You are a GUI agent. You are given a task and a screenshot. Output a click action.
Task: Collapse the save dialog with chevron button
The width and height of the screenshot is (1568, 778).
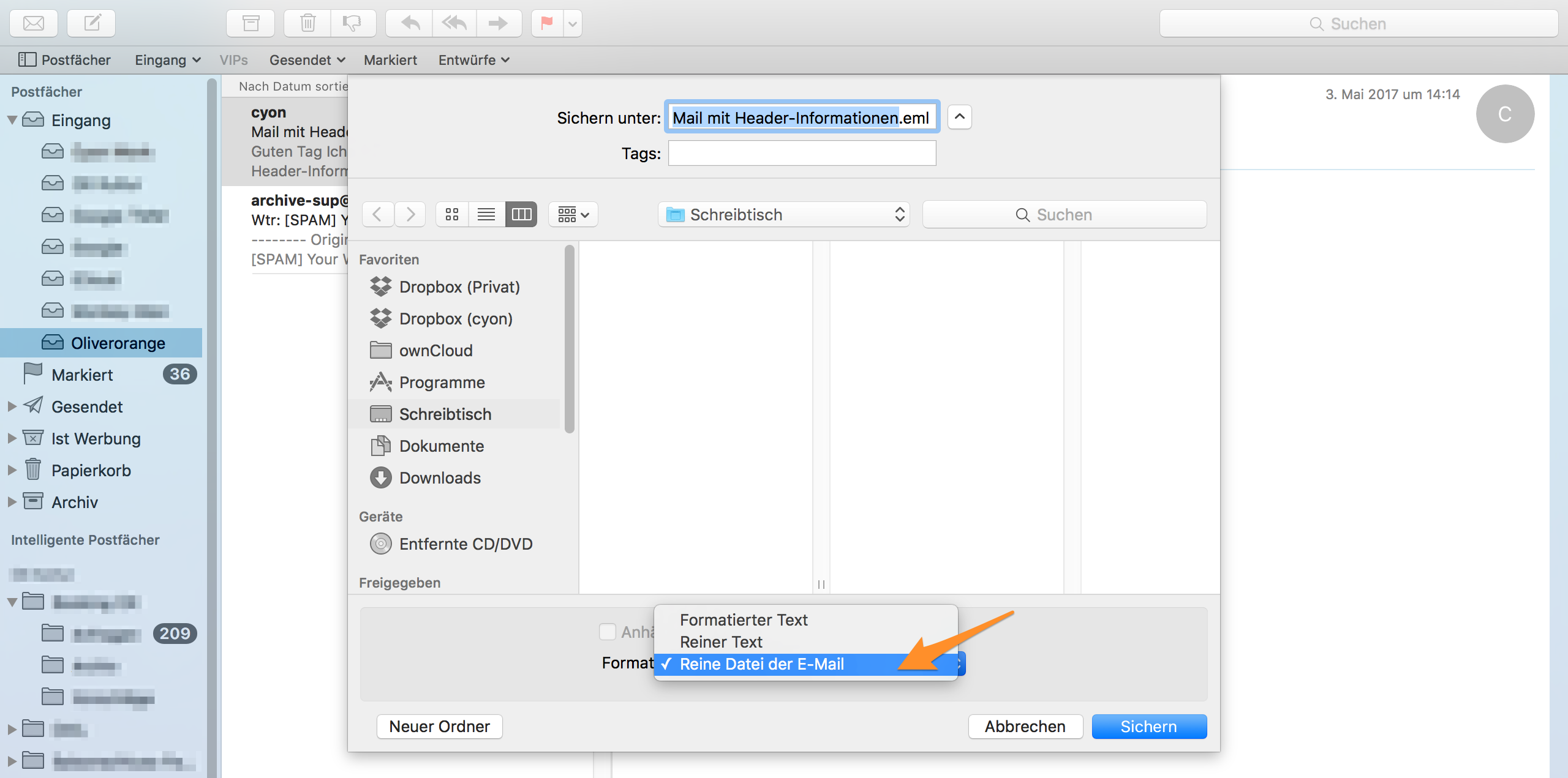click(959, 117)
